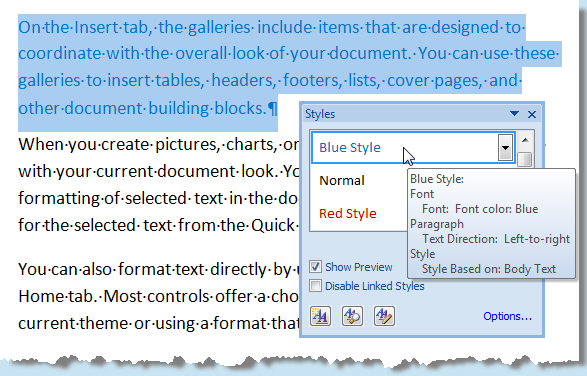Image resolution: width=587 pixels, height=376 pixels.
Task: Click the text "building blocks."
Action: 207,108
